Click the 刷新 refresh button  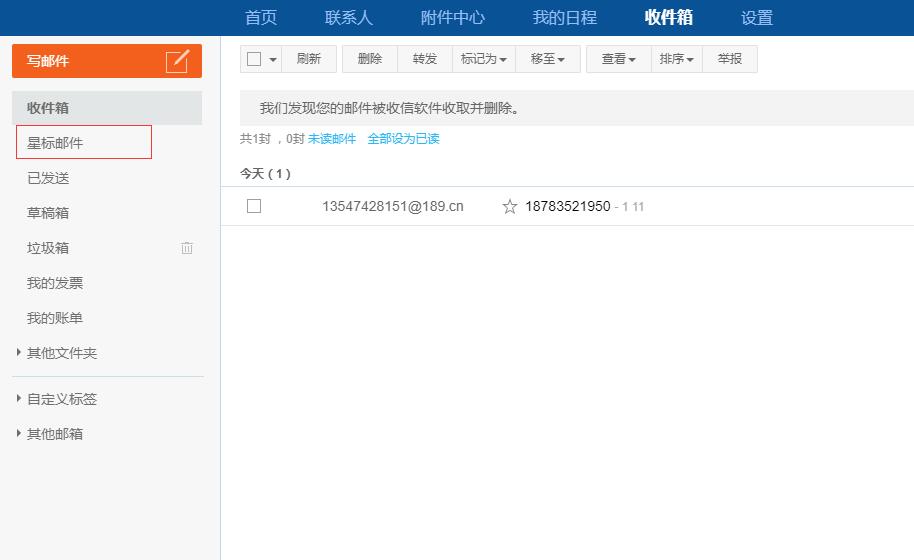[308, 59]
